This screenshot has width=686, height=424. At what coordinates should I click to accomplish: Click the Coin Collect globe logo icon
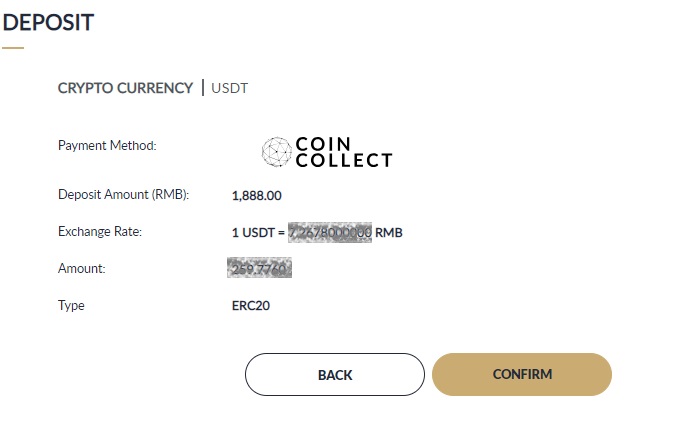coord(277,152)
